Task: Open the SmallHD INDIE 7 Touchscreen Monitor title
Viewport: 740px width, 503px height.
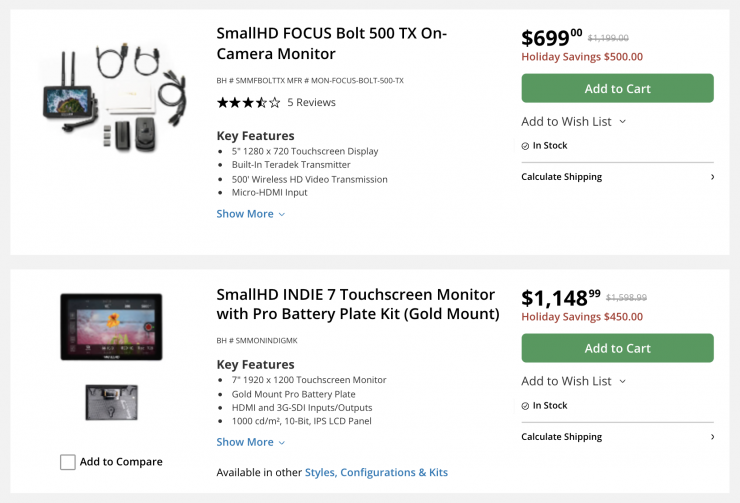Action: coord(356,304)
